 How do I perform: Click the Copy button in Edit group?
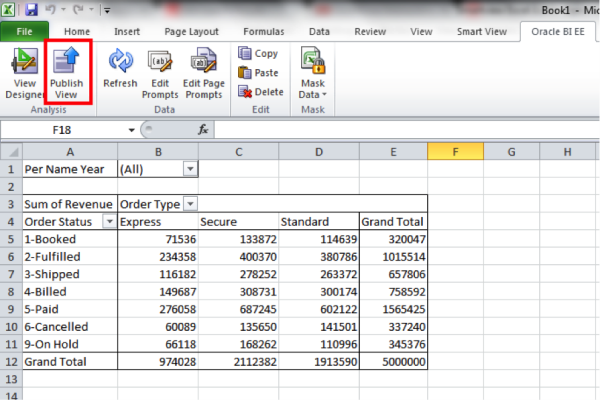[x=258, y=53]
